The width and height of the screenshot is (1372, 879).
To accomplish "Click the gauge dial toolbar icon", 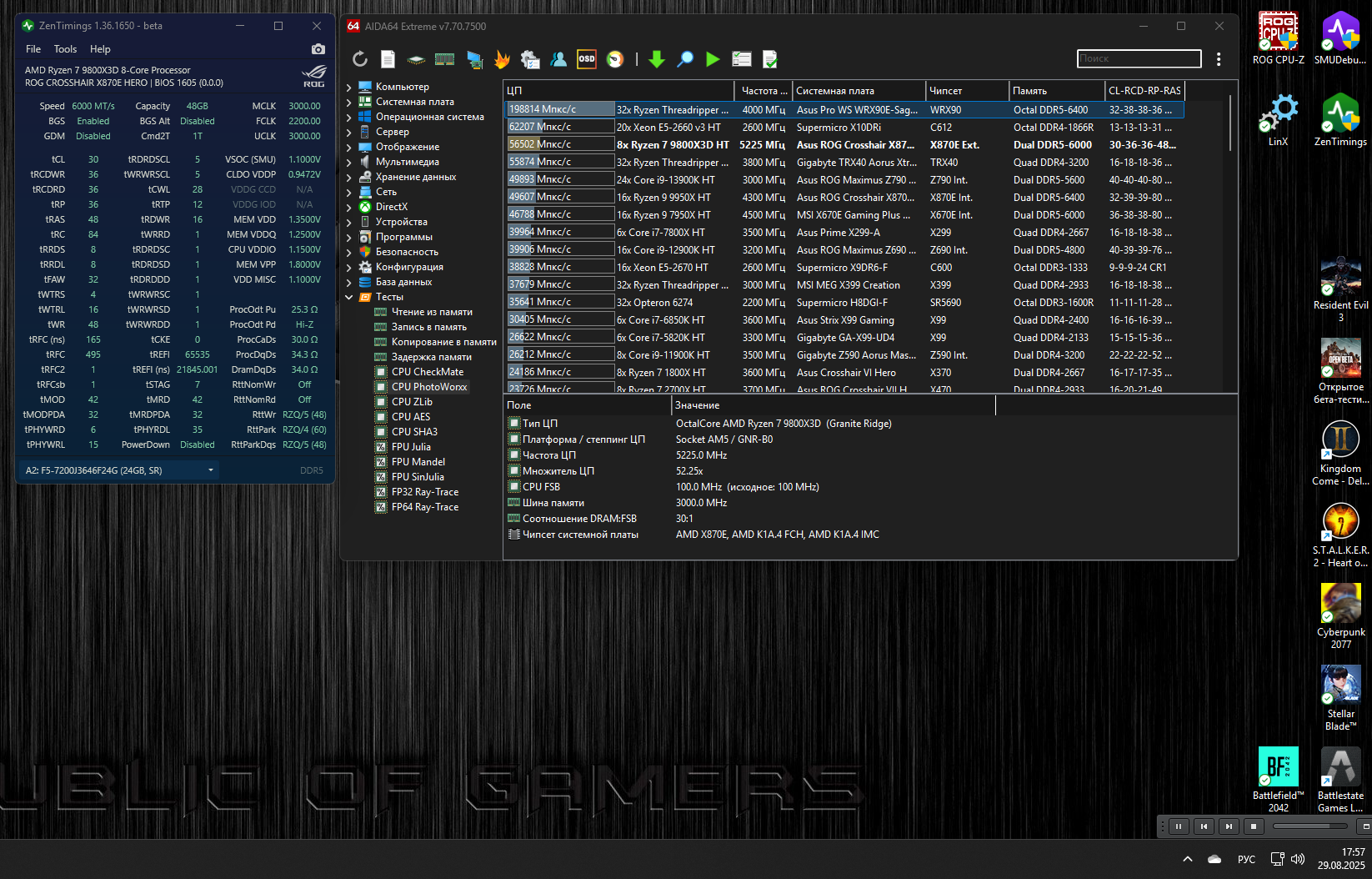I will (615, 59).
